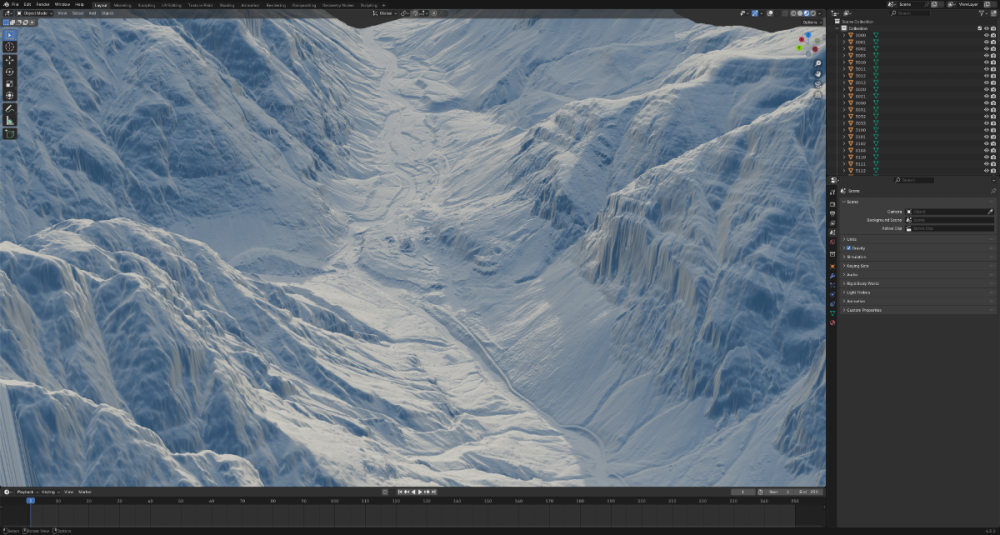Screen dimensions: 1000x535
Task: Click the pan view hand icon
Action: [818, 74]
